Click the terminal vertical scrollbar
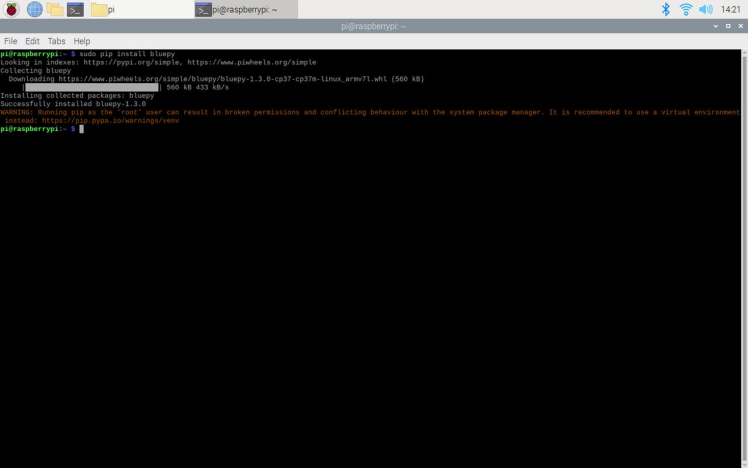The width and height of the screenshot is (748, 468). tap(745, 258)
